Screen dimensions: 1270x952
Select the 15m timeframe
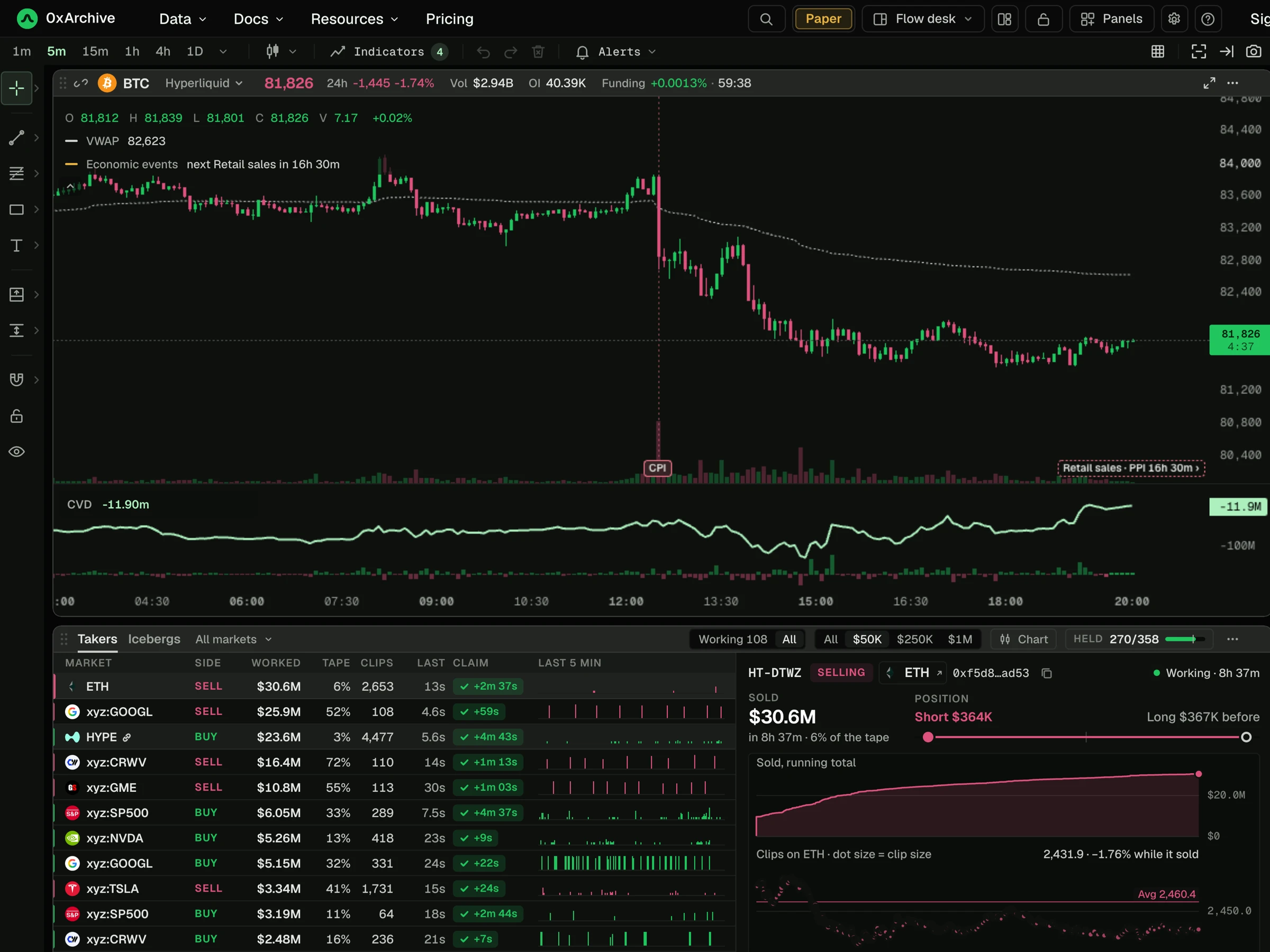95,52
